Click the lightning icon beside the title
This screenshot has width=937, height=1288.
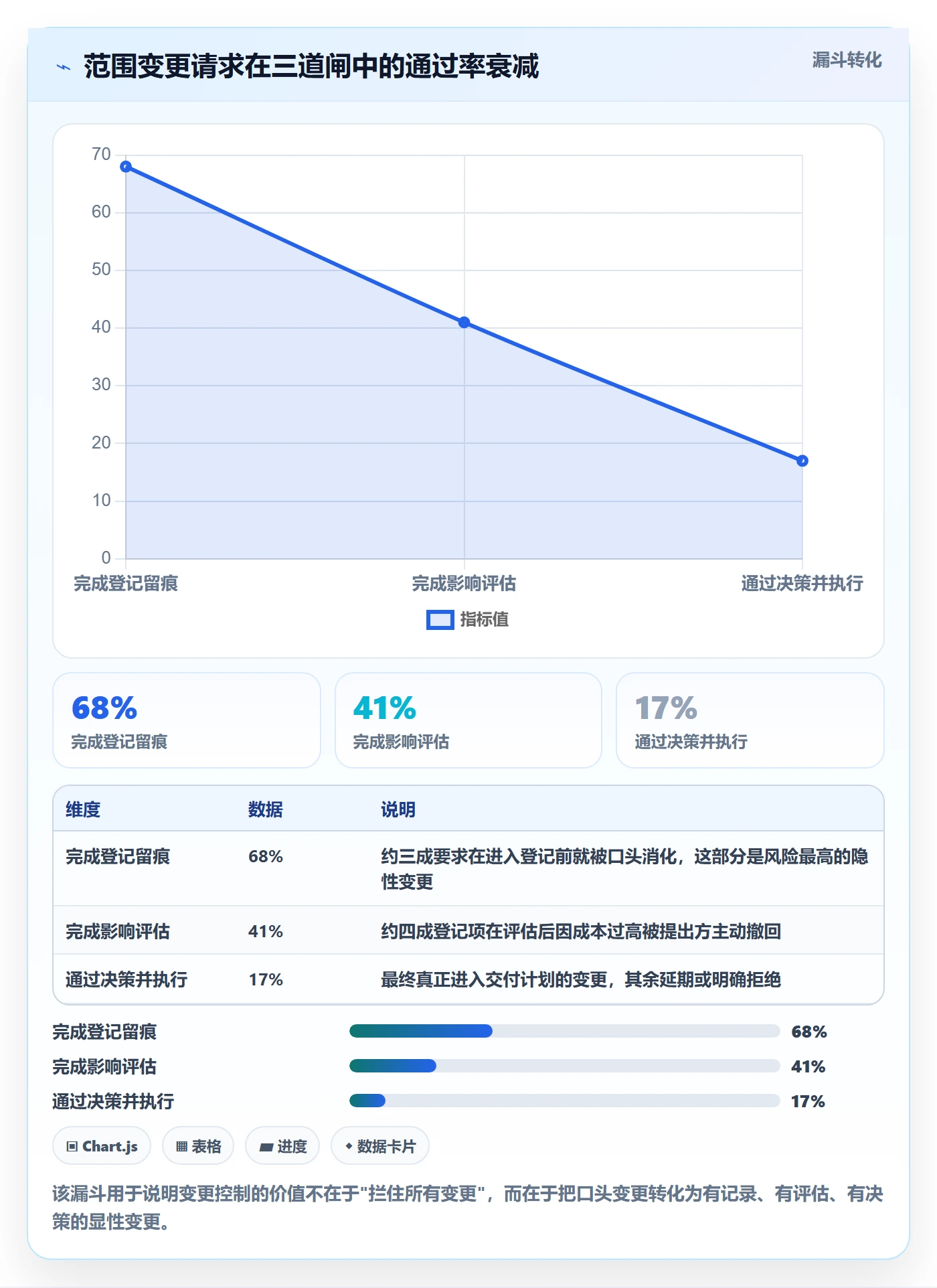click(64, 67)
